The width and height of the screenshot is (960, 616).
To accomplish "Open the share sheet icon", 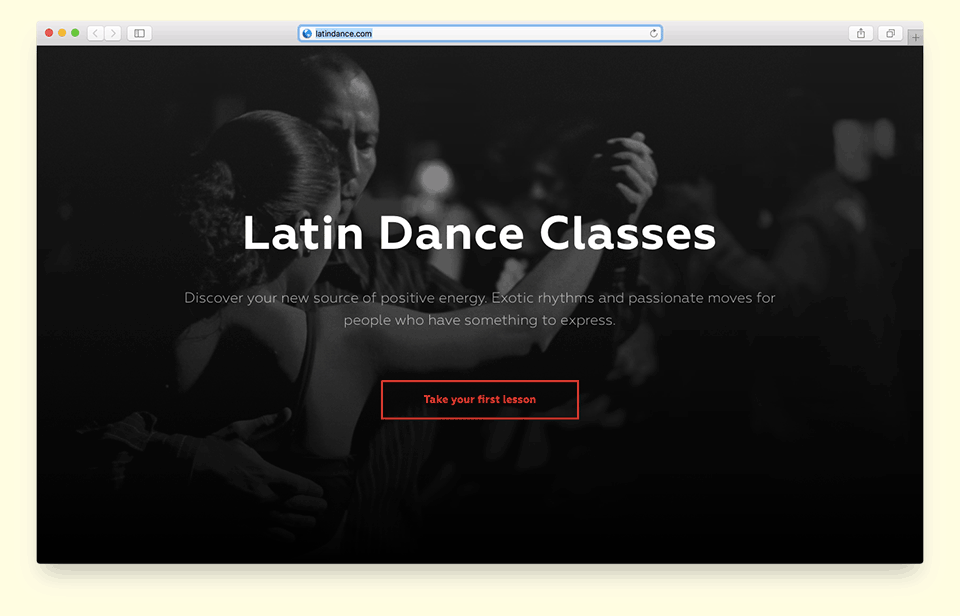I will (x=860, y=32).
